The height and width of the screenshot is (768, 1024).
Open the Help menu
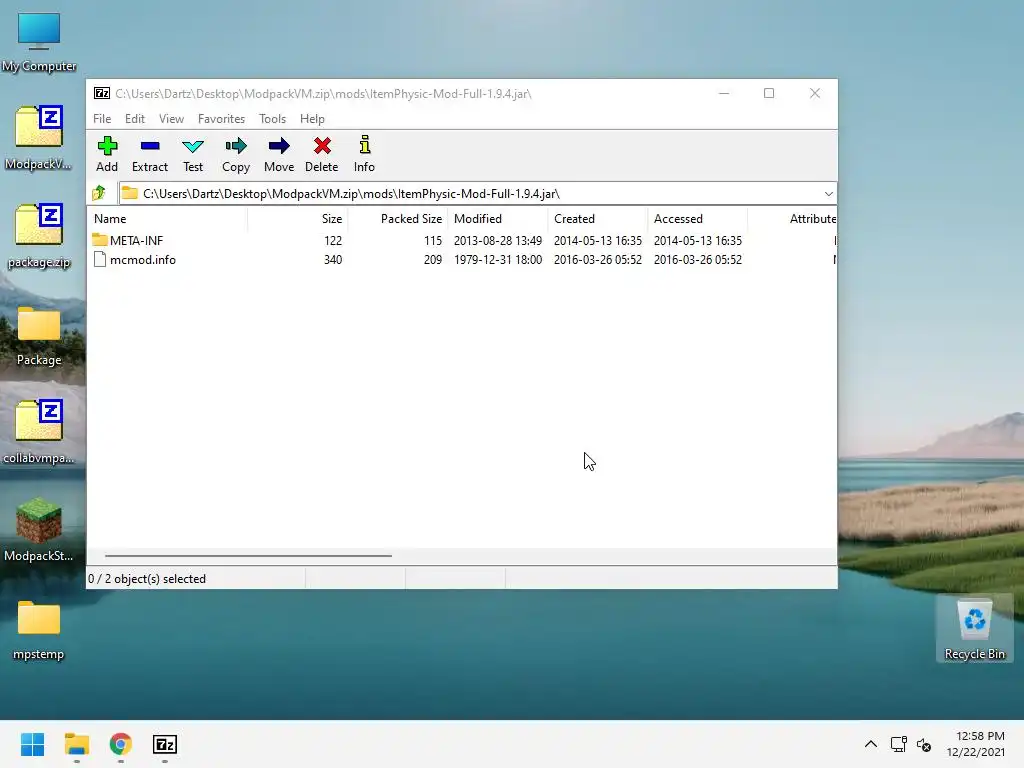tap(312, 119)
